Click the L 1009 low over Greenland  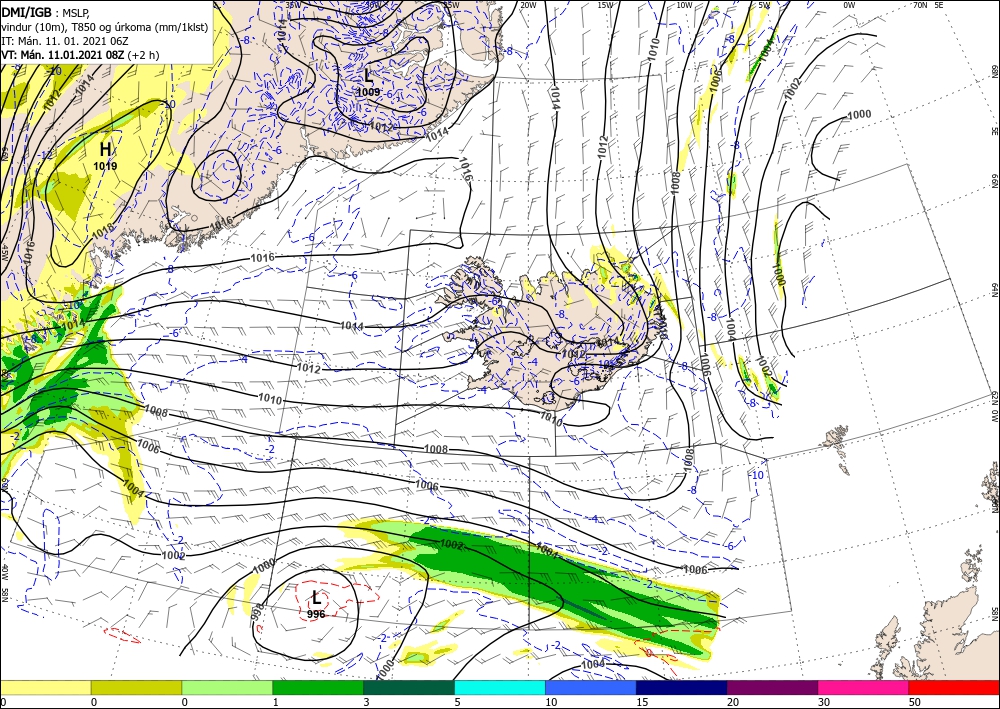pyautogui.click(x=369, y=83)
